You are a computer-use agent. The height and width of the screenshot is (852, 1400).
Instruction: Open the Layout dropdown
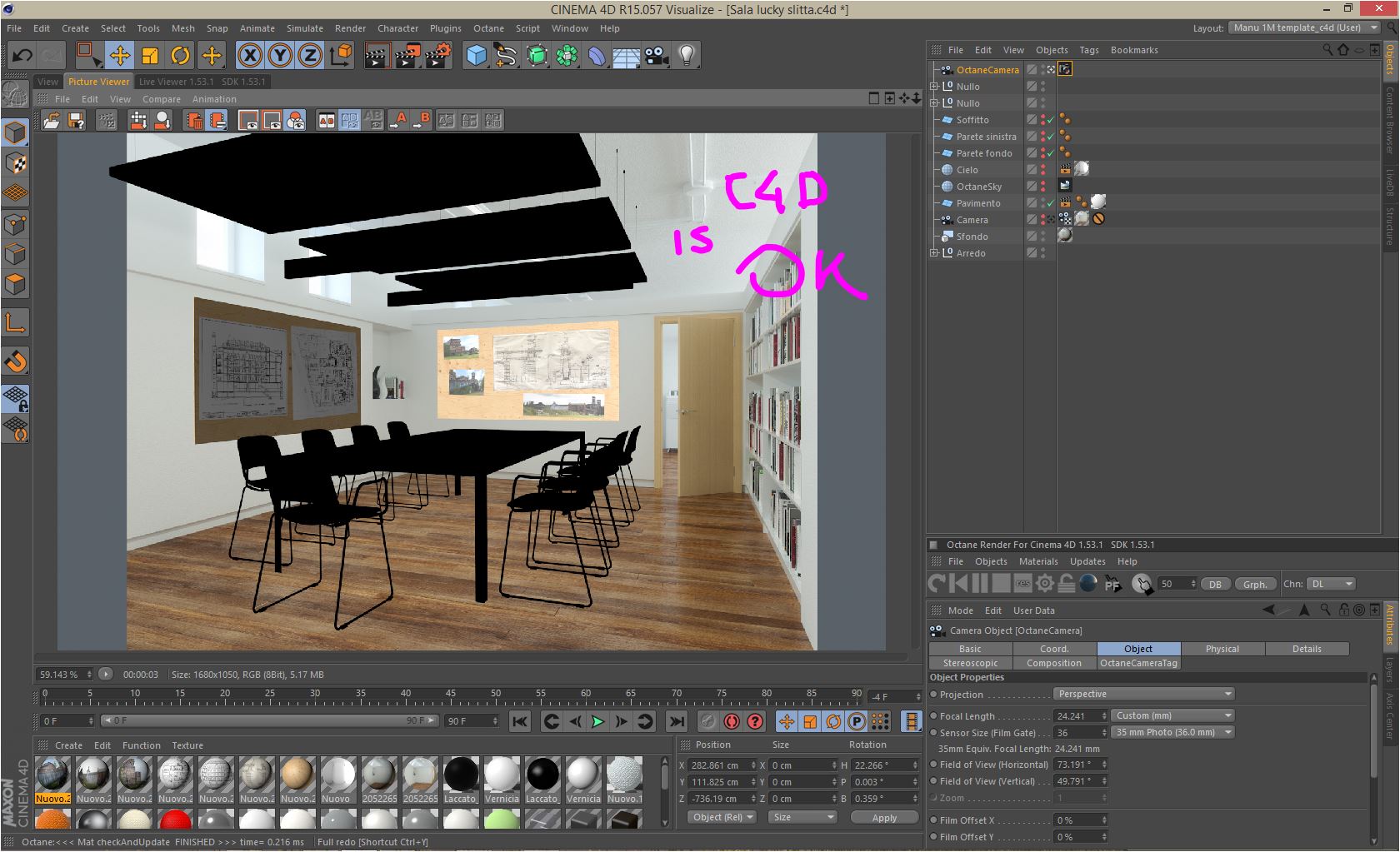click(x=1304, y=27)
